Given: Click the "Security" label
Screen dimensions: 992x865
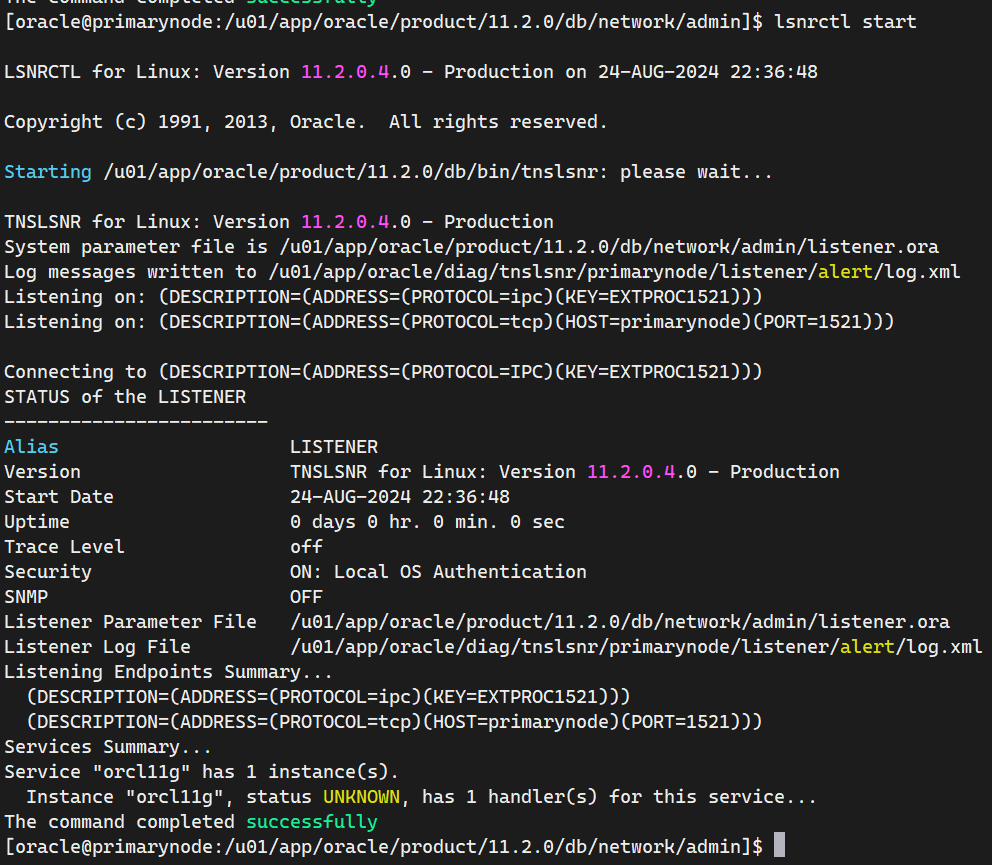Looking at the screenshot, I should [x=48, y=571].
